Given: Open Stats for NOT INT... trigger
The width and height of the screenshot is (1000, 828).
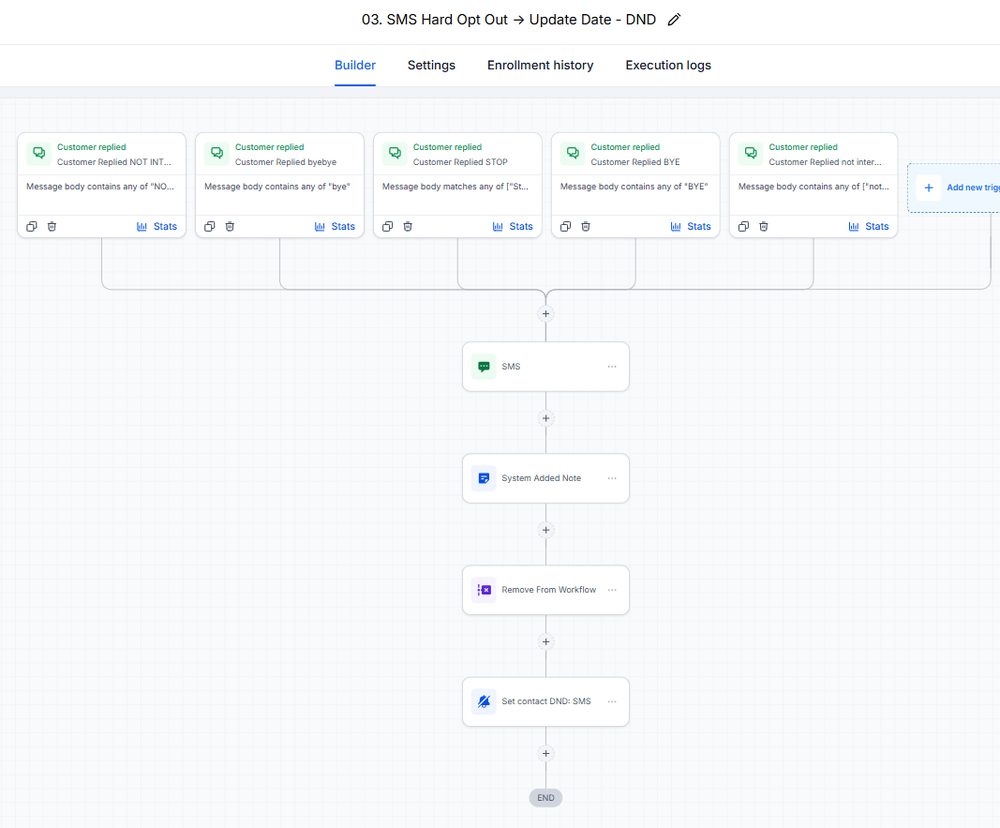Looking at the screenshot, I should click(x=157, y=226).
